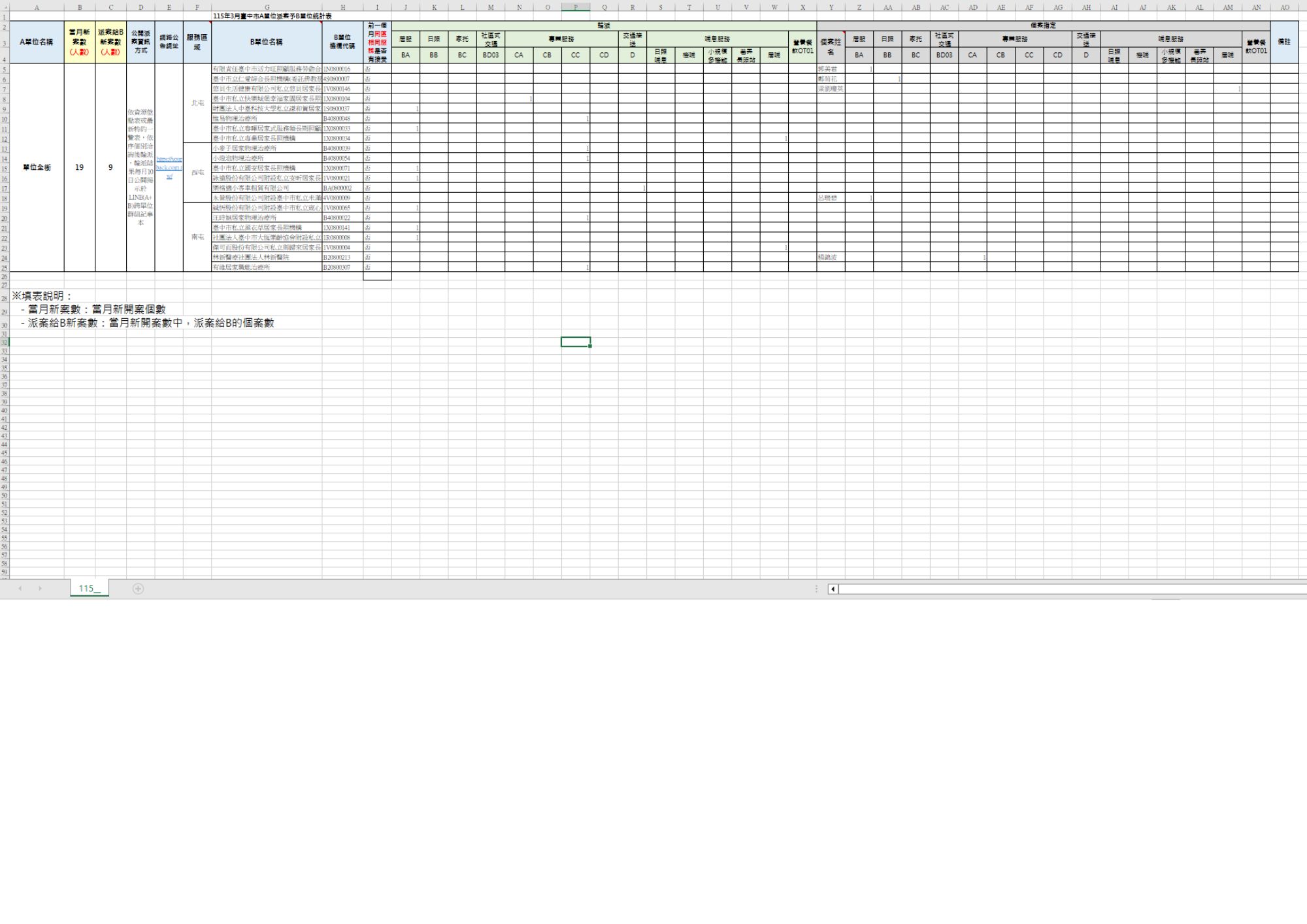This screenshot has width=1307, height=924.
Task: Select the cell showing value 19
Action: pyautogui.click(x=80, y=167)
